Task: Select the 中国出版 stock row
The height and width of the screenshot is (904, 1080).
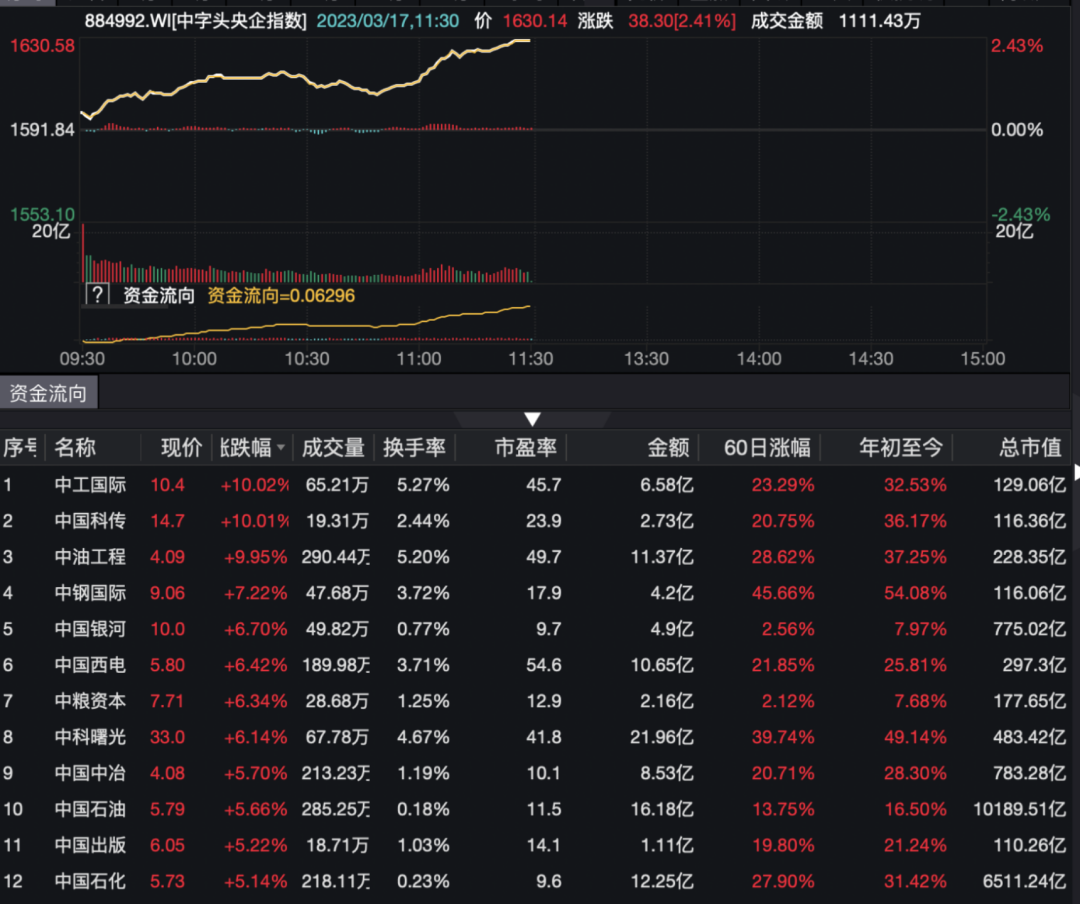Action: tap(534, 845)
